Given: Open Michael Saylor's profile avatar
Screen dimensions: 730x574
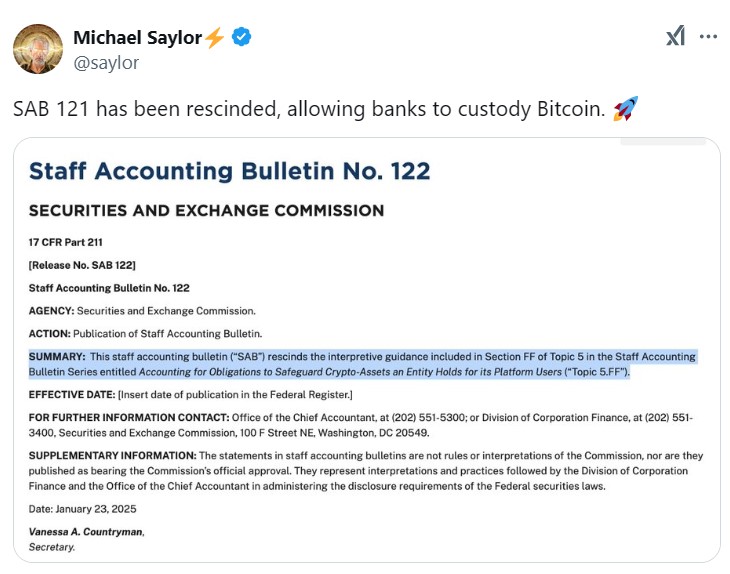Looking at the screenshot, I should point(38,50).
